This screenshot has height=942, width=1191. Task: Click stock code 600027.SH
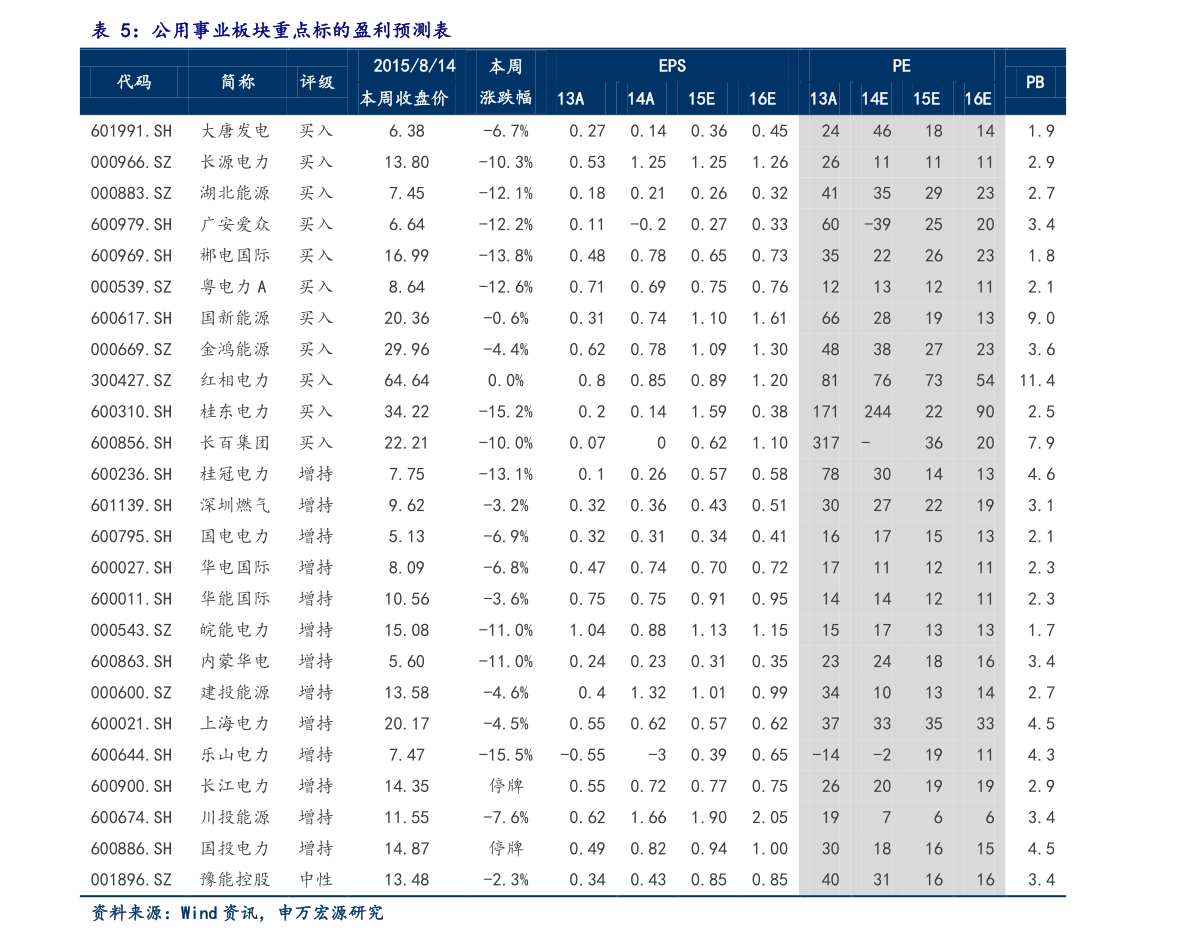point(131,567)
